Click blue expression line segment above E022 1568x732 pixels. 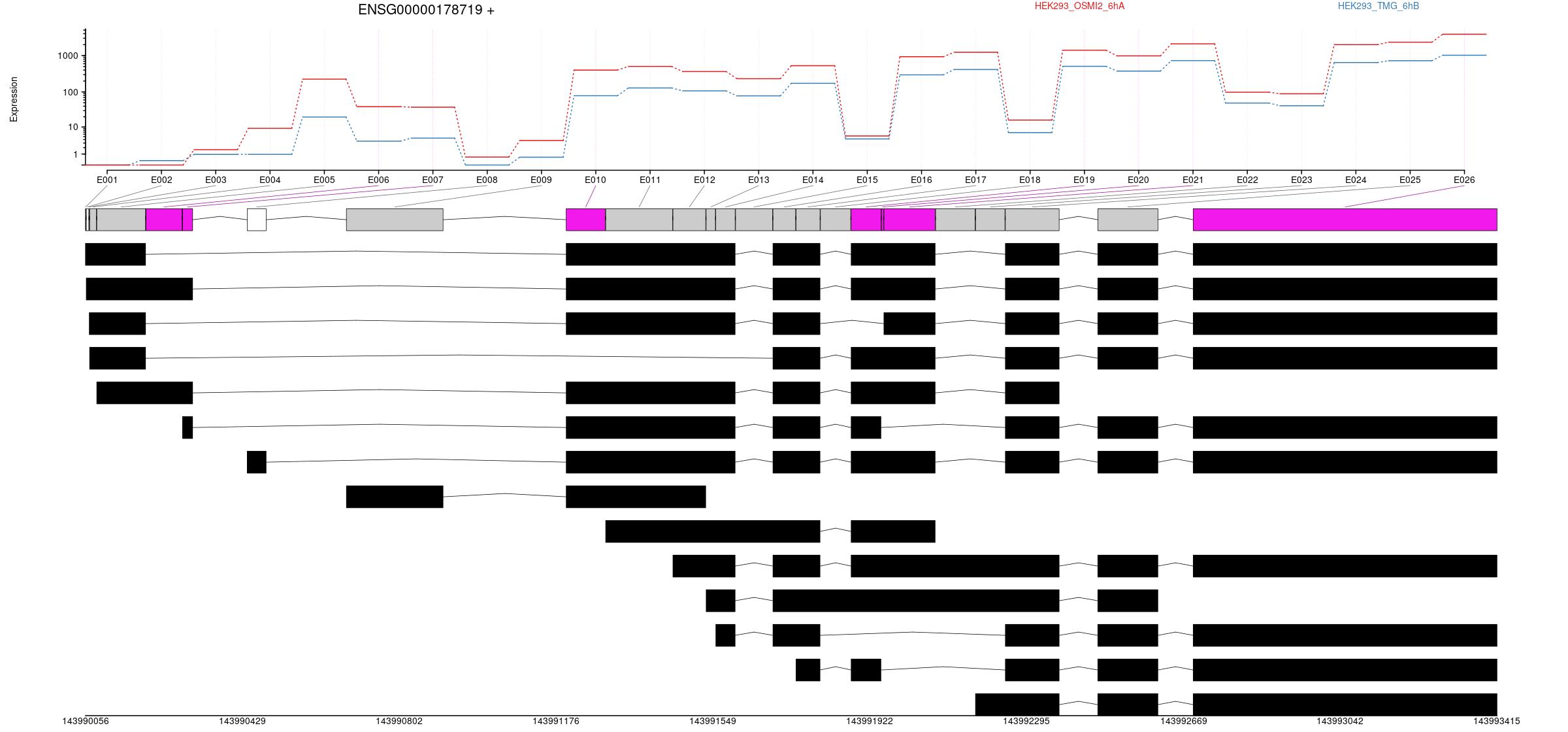1247,103
